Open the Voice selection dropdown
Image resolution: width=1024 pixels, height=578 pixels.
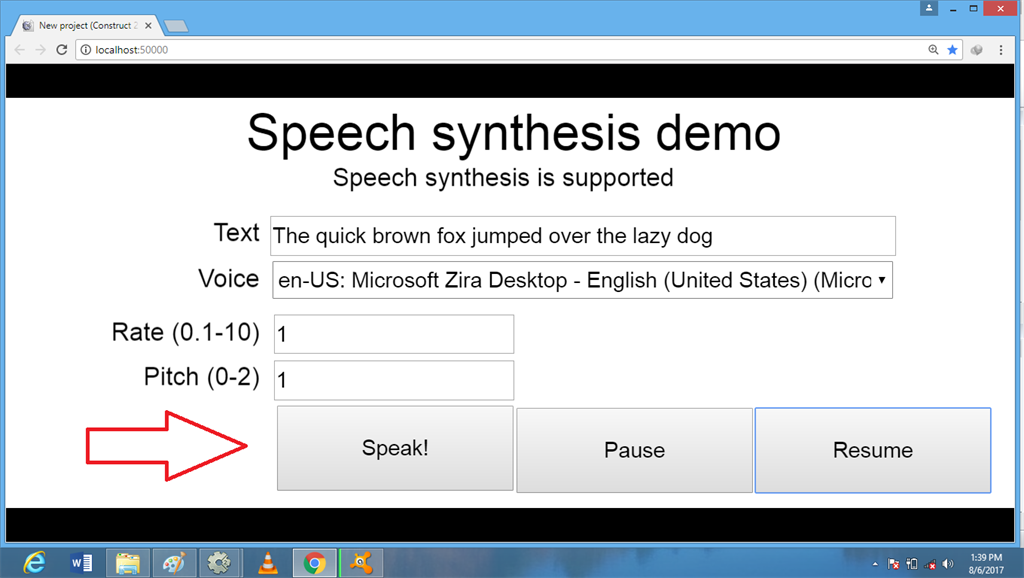tap(582, 280)
